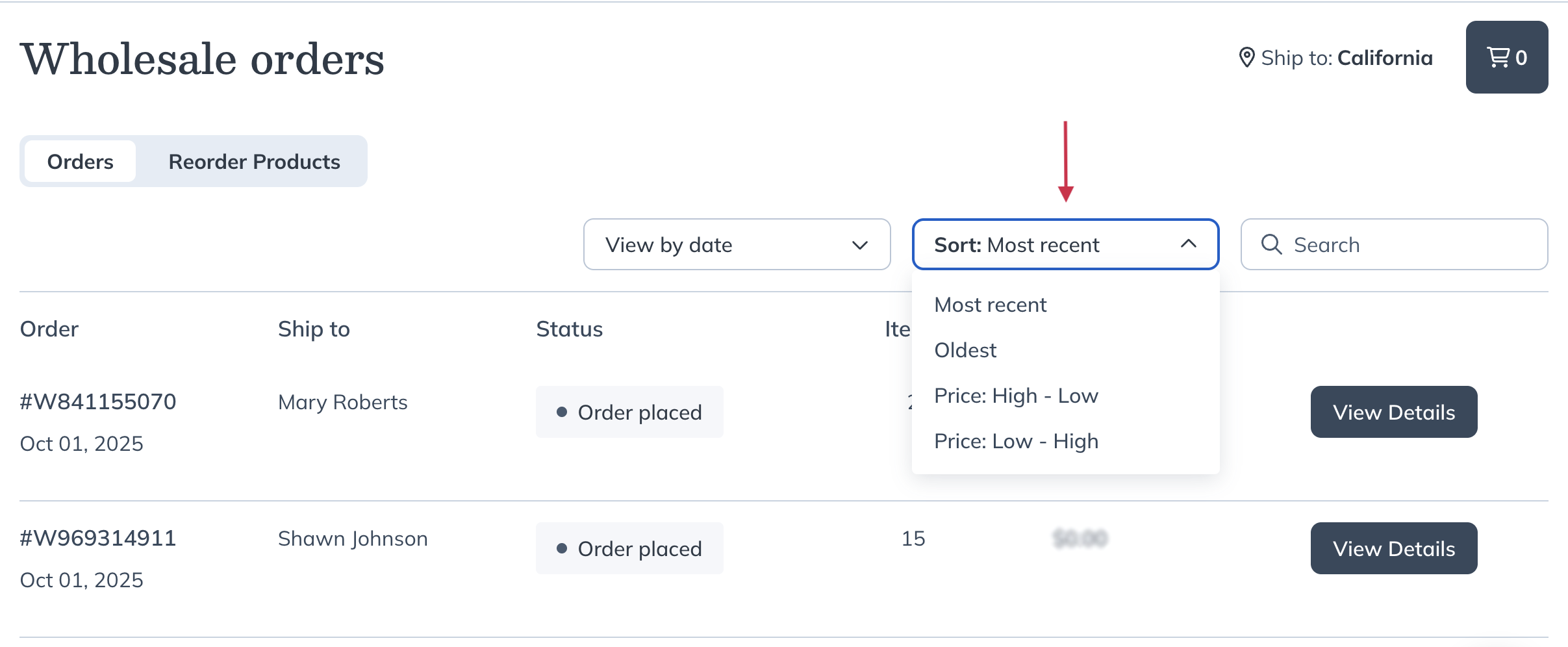View details for order #W841155070
The height and width of the screenshot is (647, 1568).
(1393, 412)
